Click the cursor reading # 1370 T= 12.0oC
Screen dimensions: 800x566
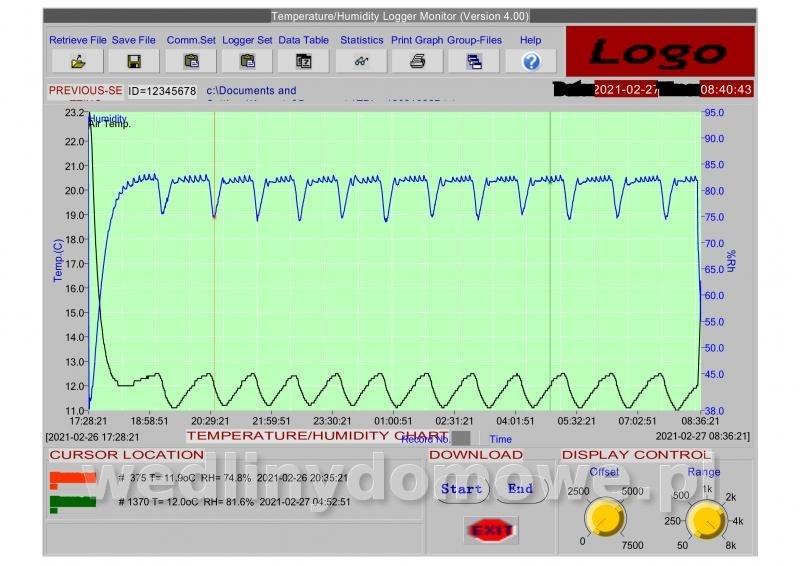(158, 502)
